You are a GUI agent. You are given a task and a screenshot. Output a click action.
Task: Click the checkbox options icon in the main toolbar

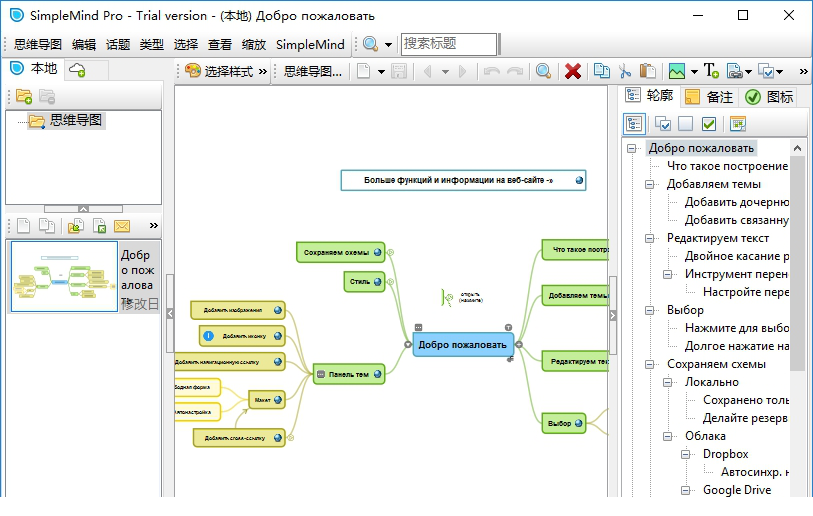point(765,71)
